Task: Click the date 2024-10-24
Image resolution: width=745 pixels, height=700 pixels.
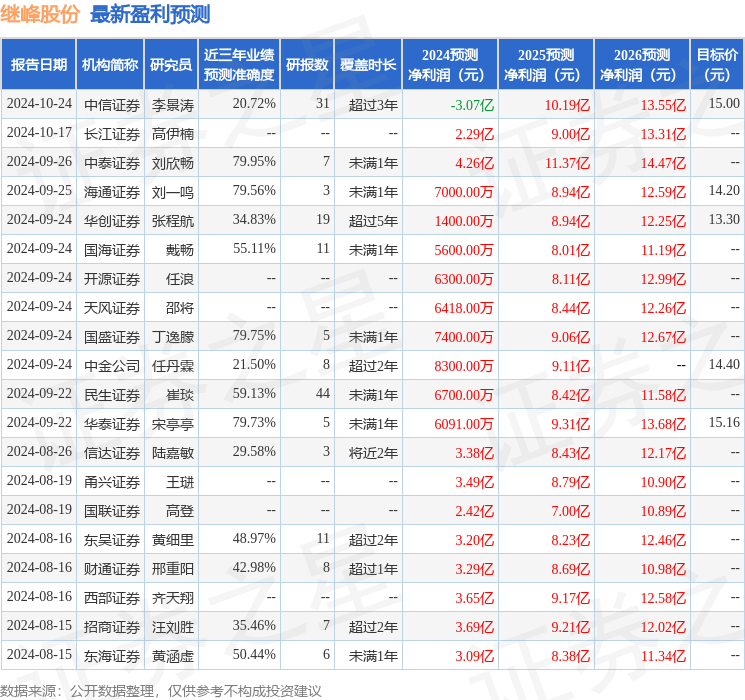Action: (x=39, y=104)
